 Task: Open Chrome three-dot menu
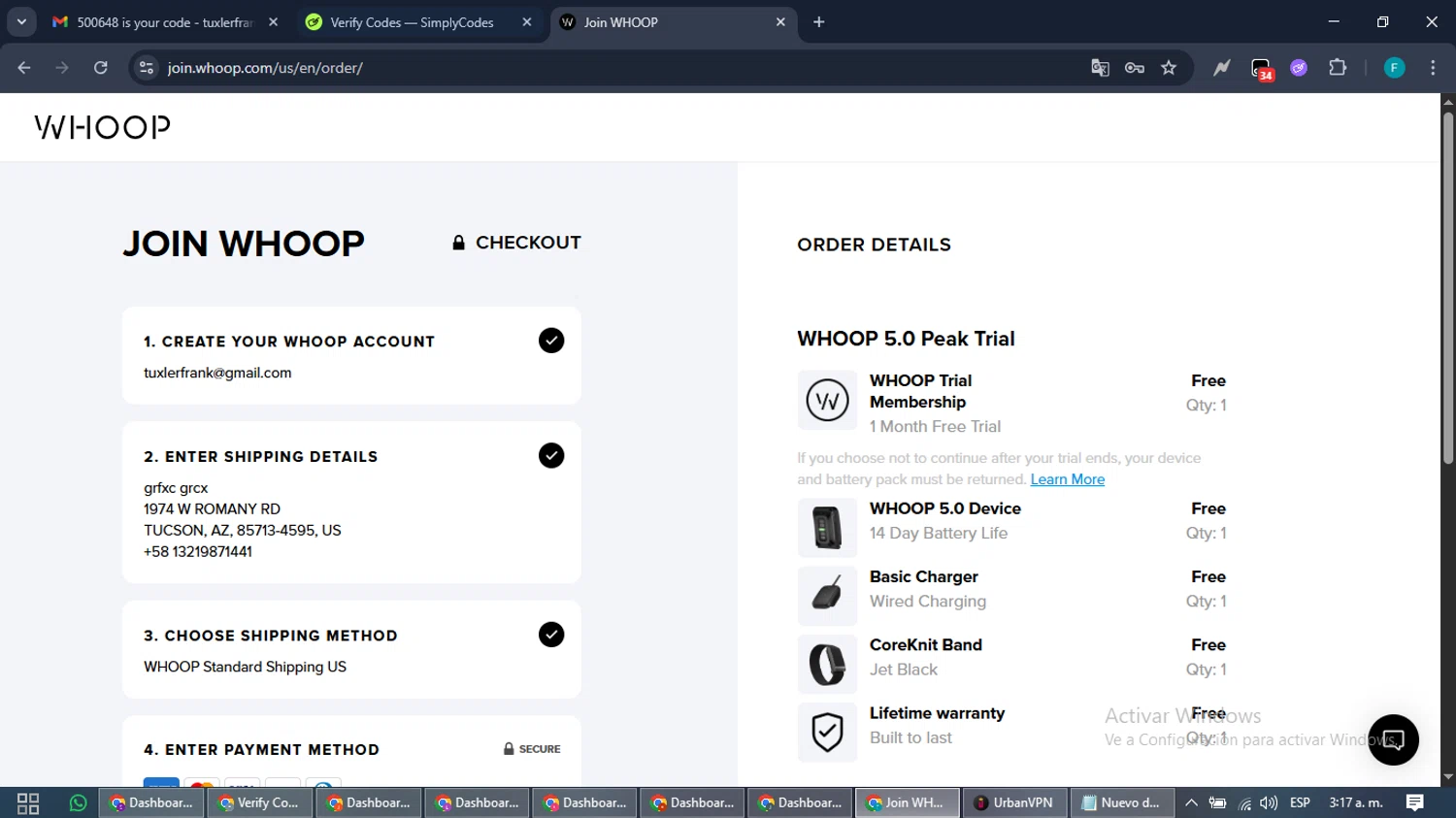pyautogui.click(x=1433, y=68)
